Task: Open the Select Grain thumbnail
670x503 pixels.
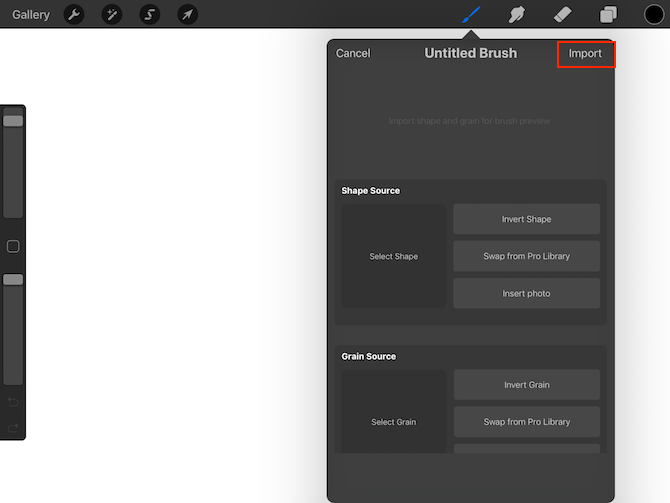Action: [x=393, y=420]
